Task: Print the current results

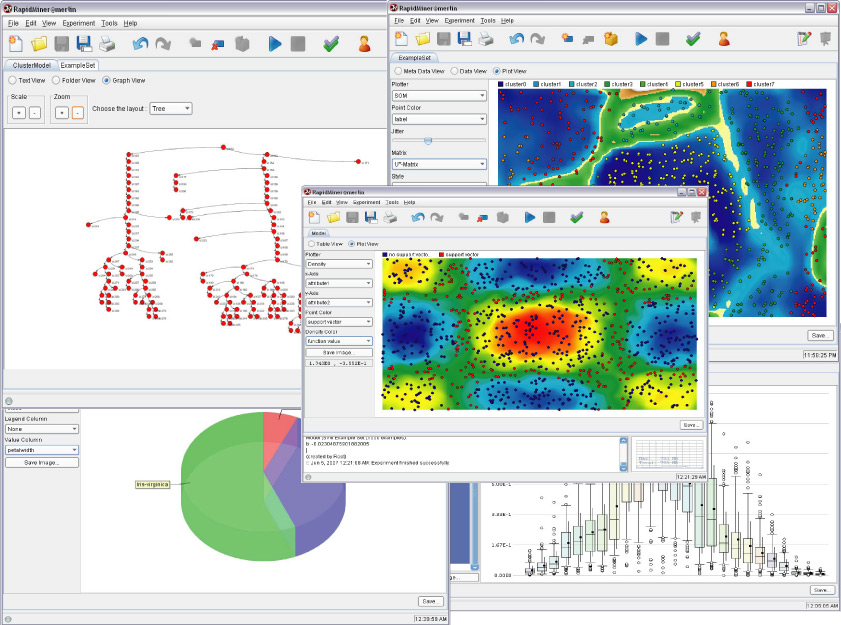Action: [389, 218]
